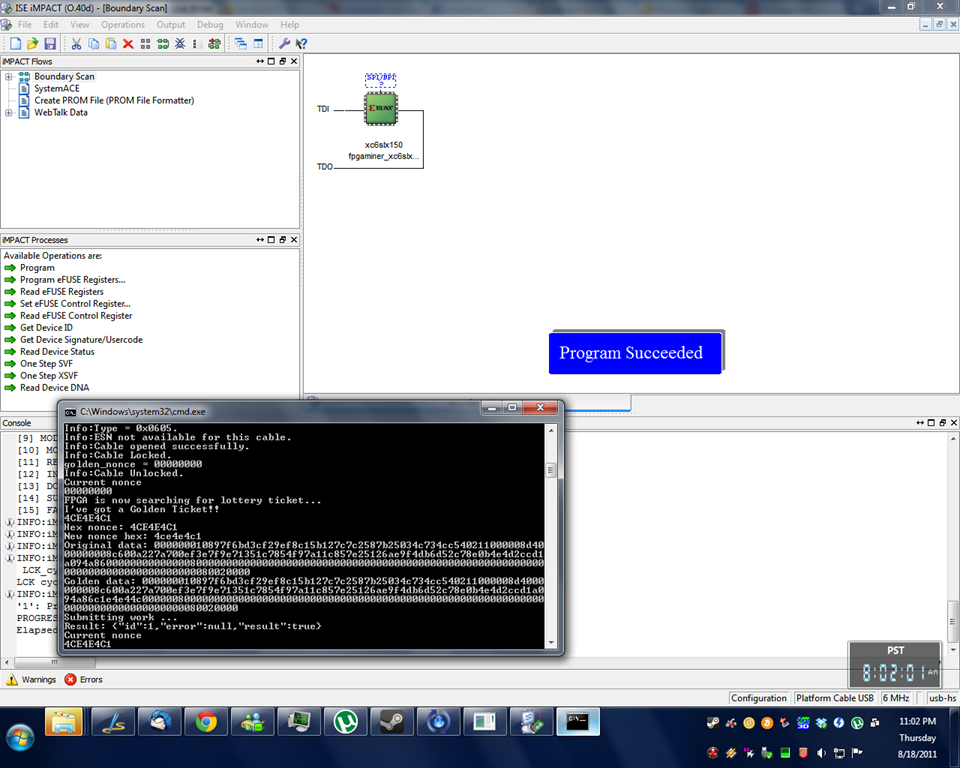The width and height of the screenshot is (960, 768).
Task: Click Read Device DNA operation
Action: click(x=54, y=388)
